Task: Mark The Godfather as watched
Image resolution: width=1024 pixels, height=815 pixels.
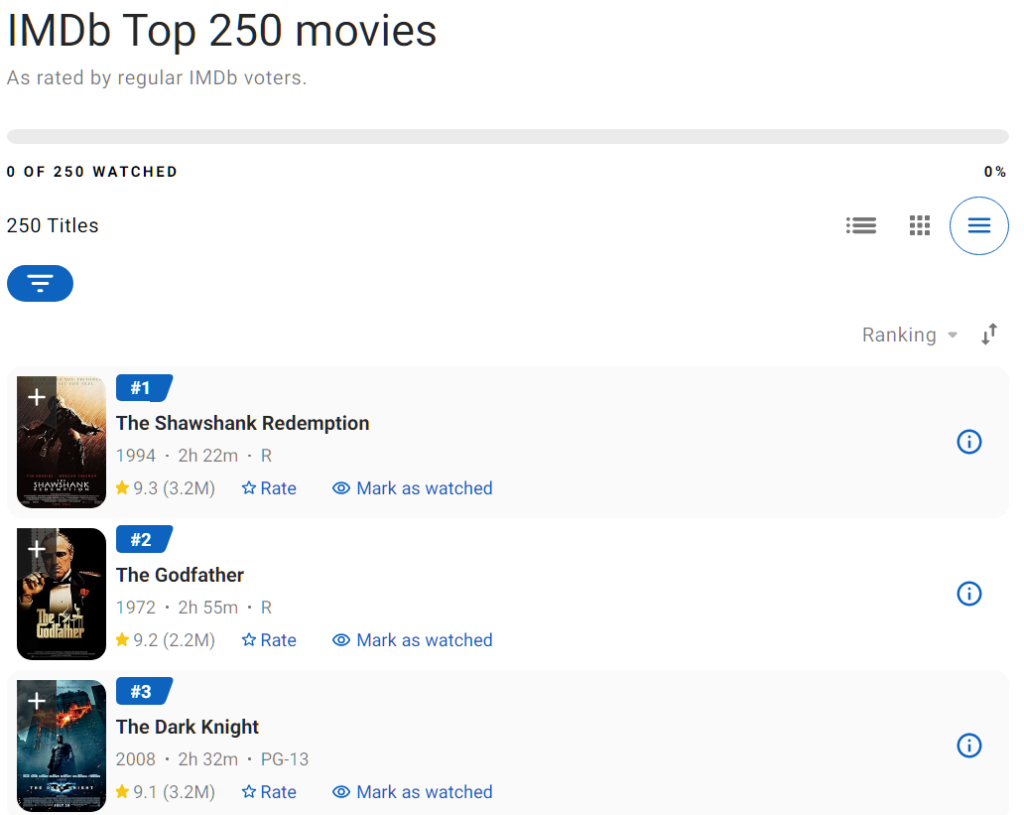Action: [x=412, y=640]
